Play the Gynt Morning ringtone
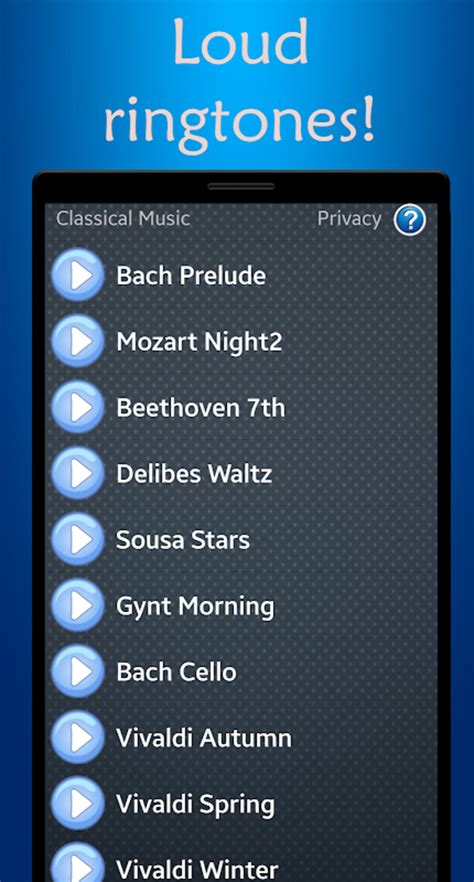 [78, 605]
